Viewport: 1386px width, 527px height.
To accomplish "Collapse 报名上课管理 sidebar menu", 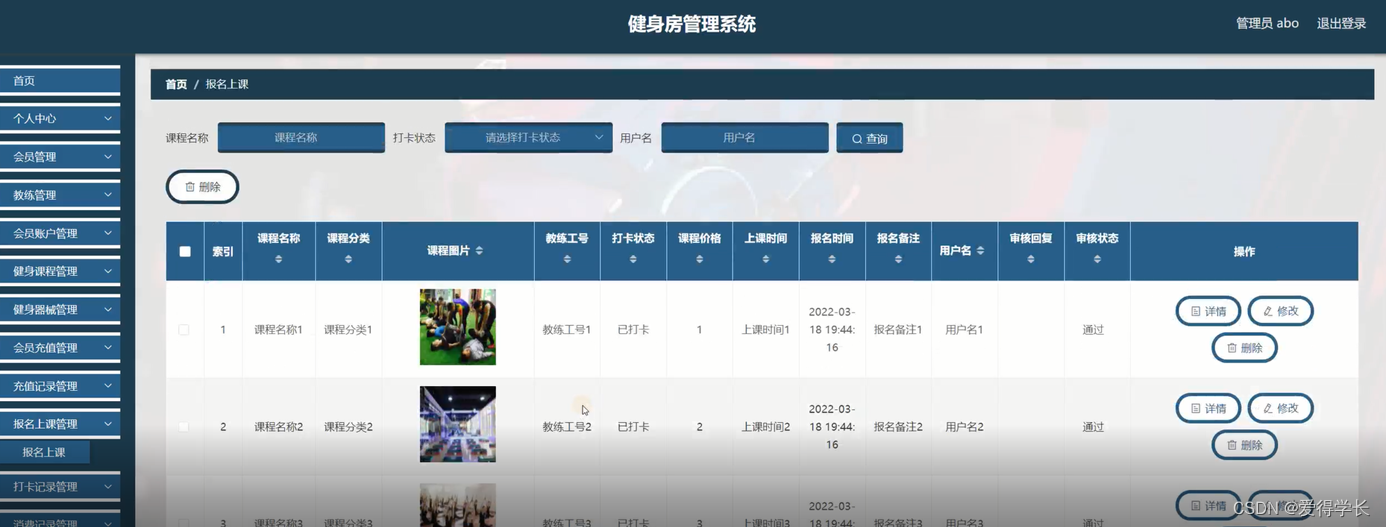I will coord(60,424).
